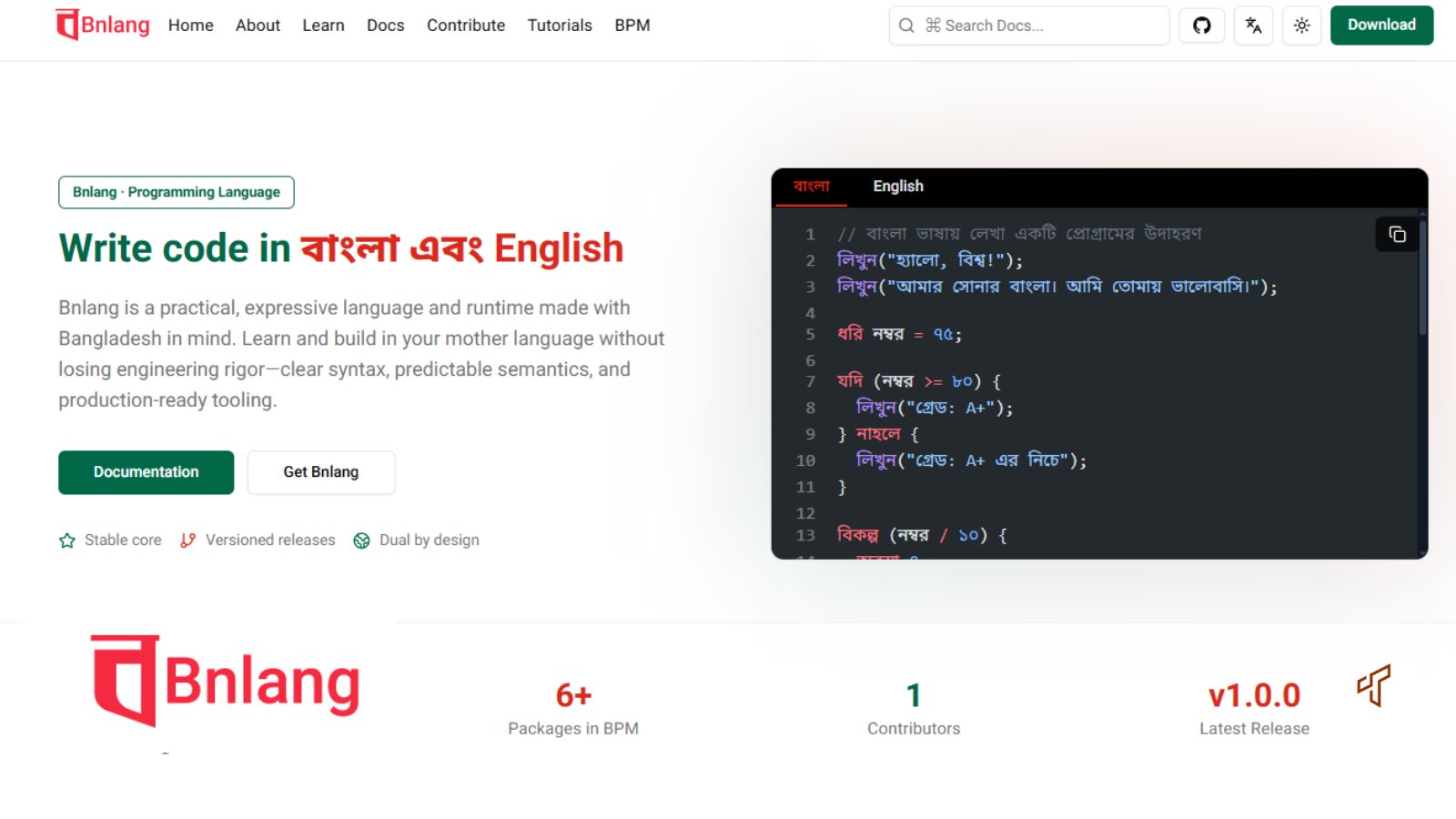Open the Tutorials menu item
The width and height of the screenshot is (1456, 819).
[x=560, y=25]
